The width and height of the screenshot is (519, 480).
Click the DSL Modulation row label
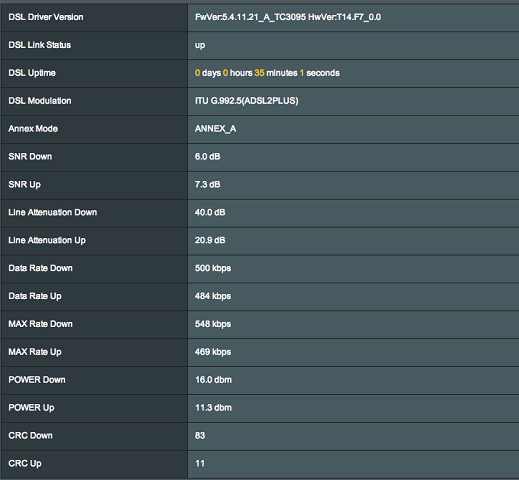point(40,101)
